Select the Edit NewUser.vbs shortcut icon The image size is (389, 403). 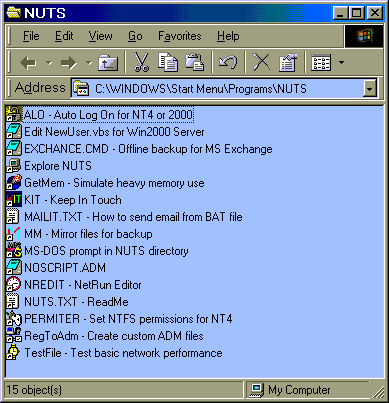pos(14,131)
